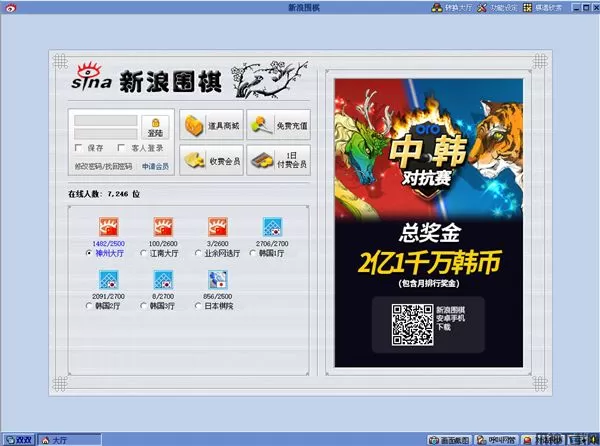600x446 pixels.
Task: Open the 神州大厅 room icon
Action: pyautogui.click(x=109, y=227)
